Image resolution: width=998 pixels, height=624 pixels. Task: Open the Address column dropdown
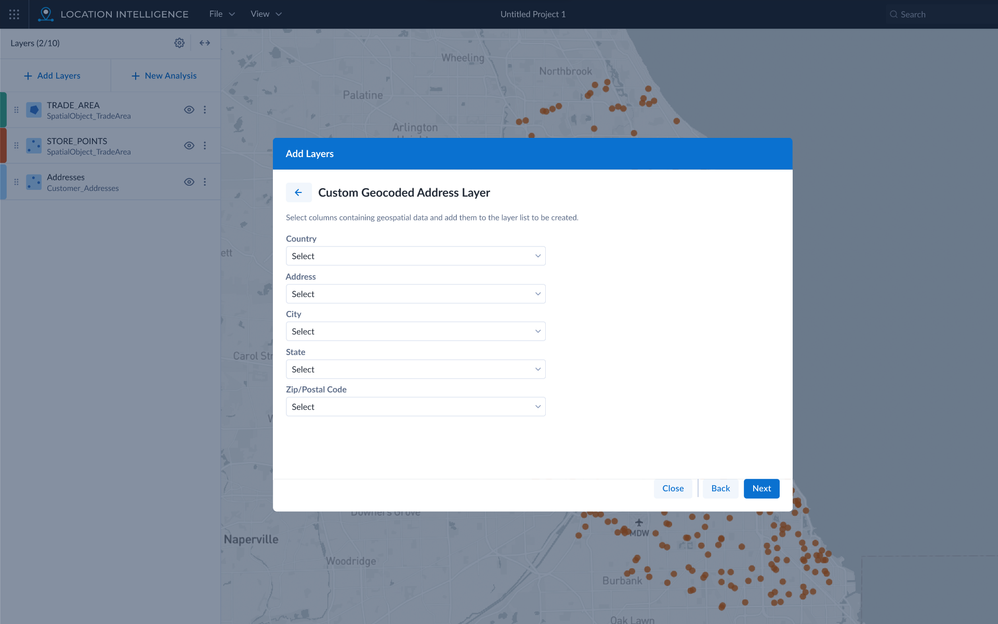[x=415, y=293]
